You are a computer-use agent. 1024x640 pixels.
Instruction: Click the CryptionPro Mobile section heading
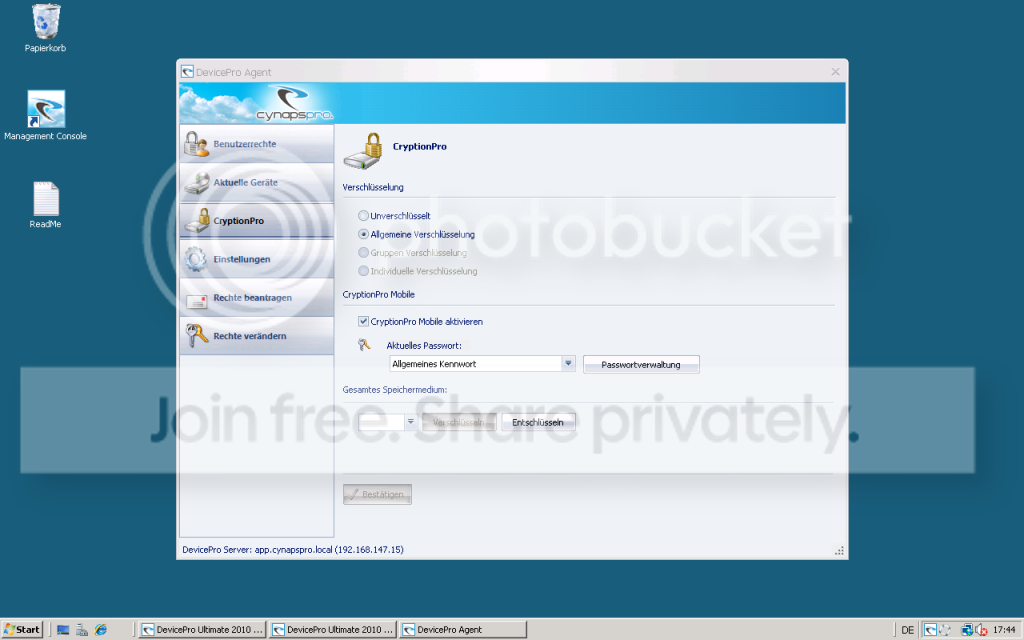[379, 295]
